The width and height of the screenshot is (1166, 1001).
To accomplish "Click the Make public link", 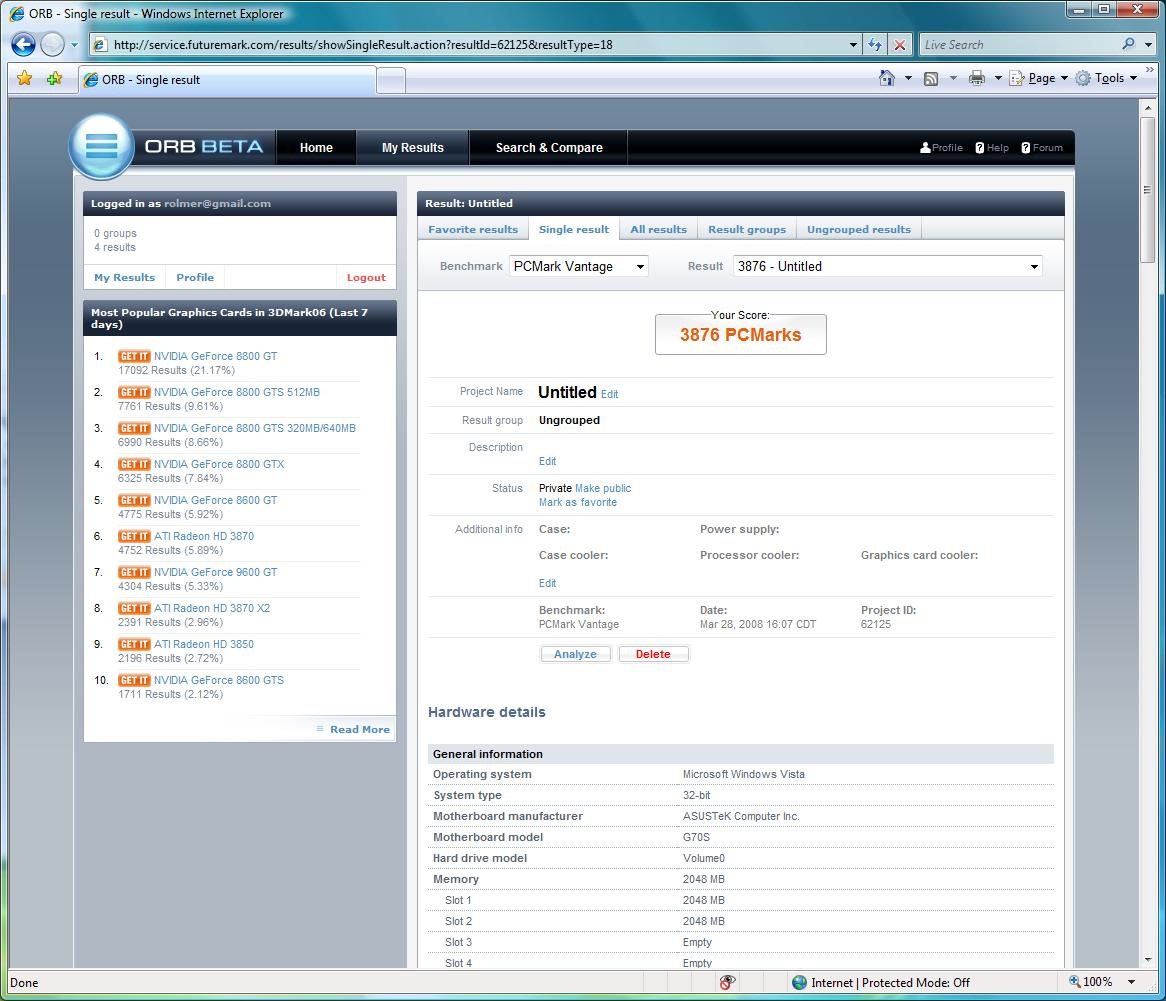I will 603,488.
